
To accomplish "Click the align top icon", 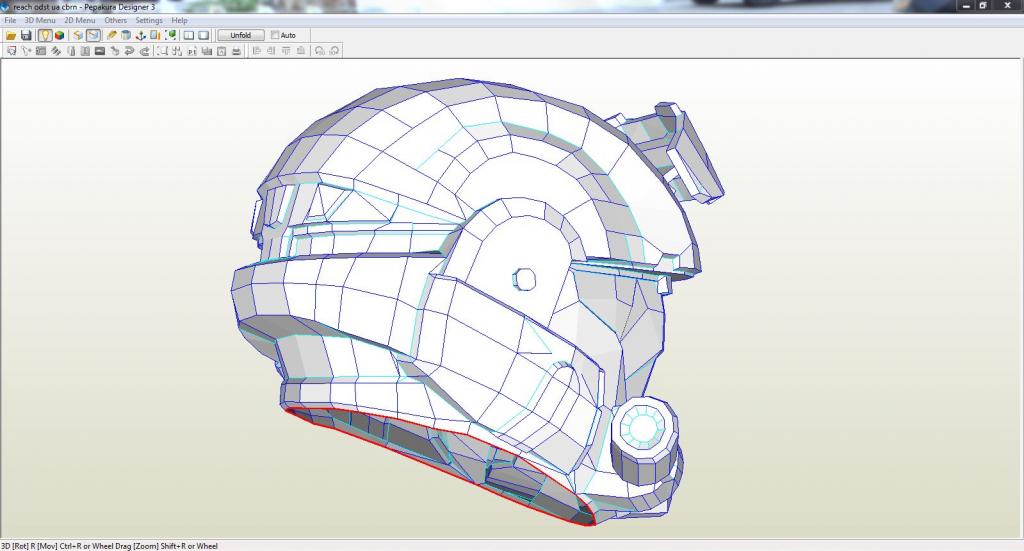I will point(285,51).
